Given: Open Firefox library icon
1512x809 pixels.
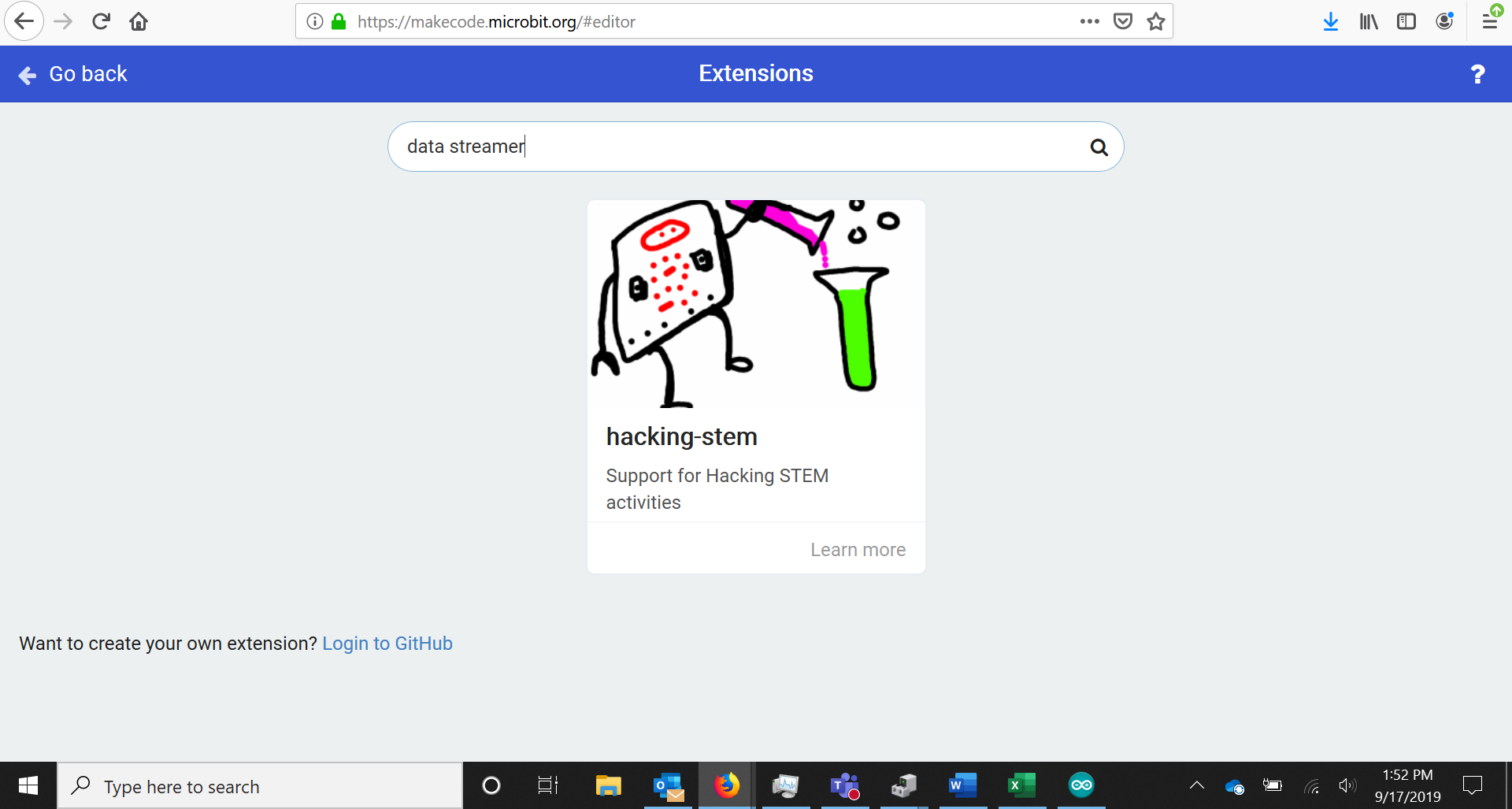Looking at the screenshot, I should [1369, 21].
